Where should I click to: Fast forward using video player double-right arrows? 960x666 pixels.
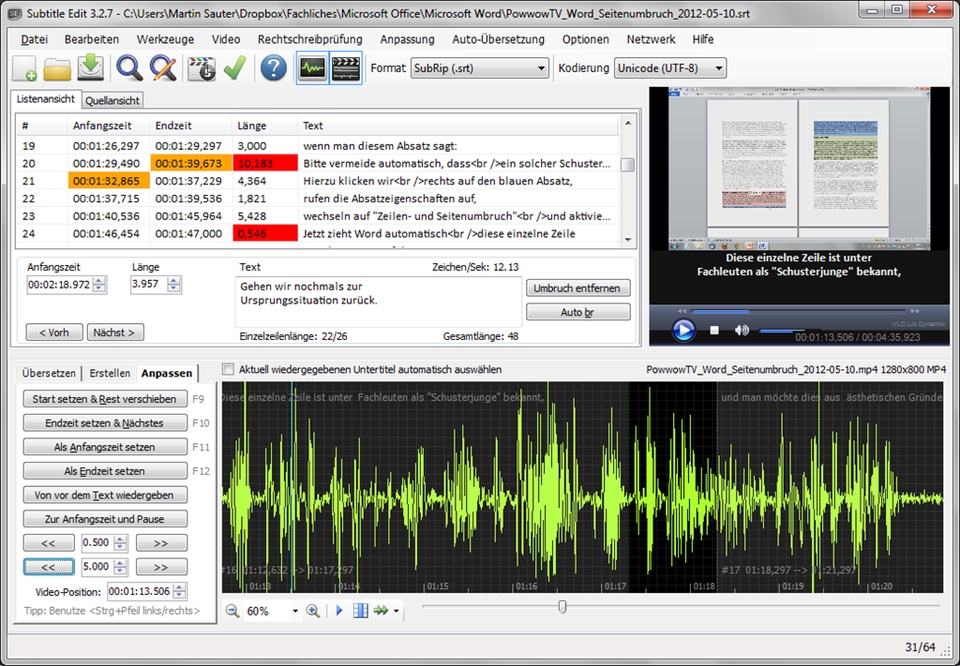point(915,311)
